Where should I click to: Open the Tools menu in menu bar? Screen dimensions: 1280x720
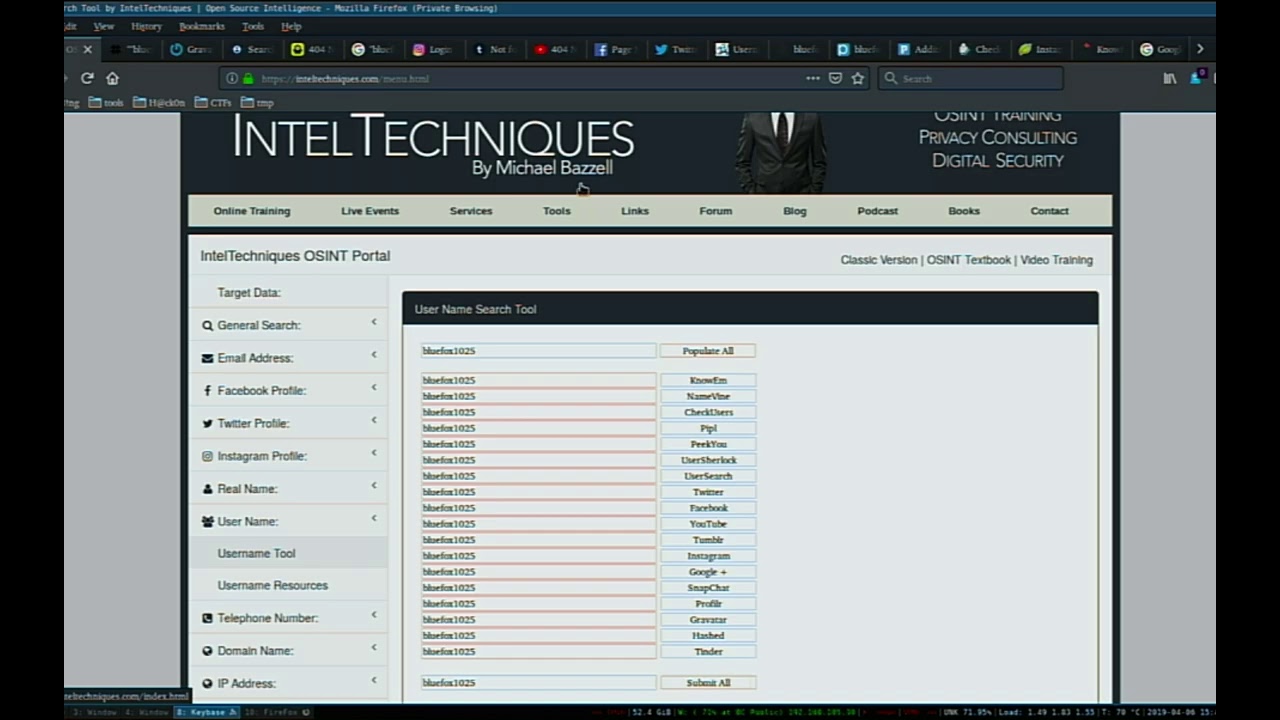(x=253, y=26)
